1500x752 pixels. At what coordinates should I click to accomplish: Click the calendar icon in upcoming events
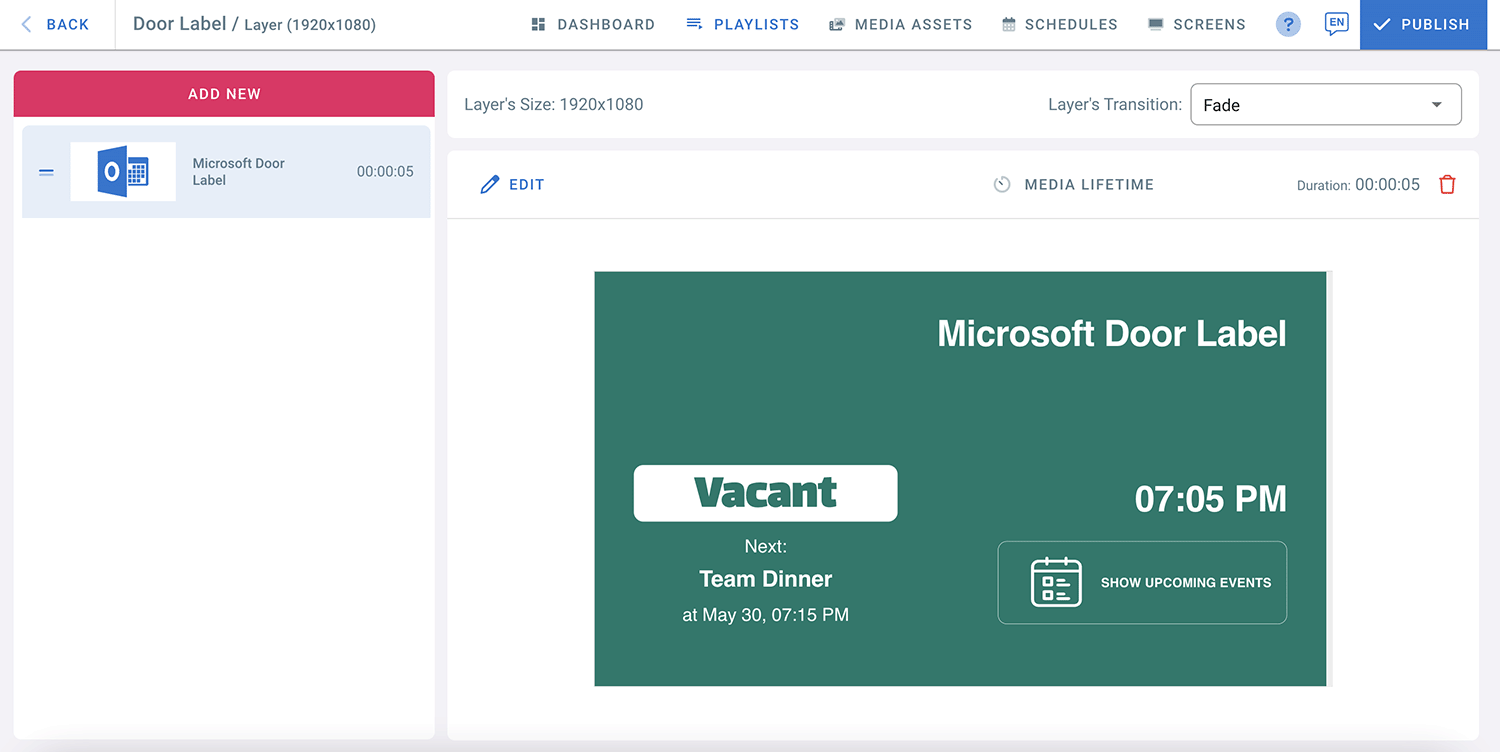(1056, 582)
